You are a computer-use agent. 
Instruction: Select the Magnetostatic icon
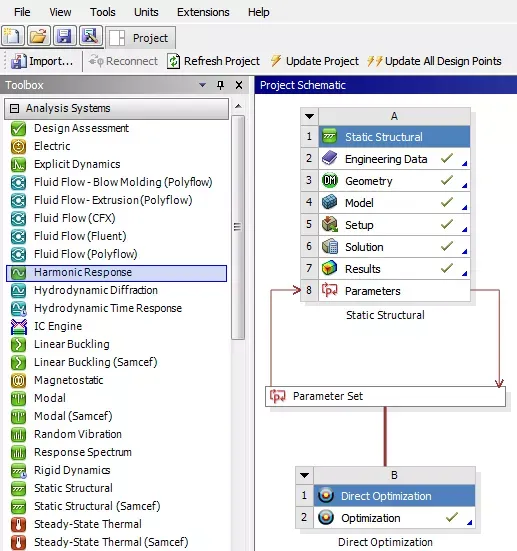[18, 380]
